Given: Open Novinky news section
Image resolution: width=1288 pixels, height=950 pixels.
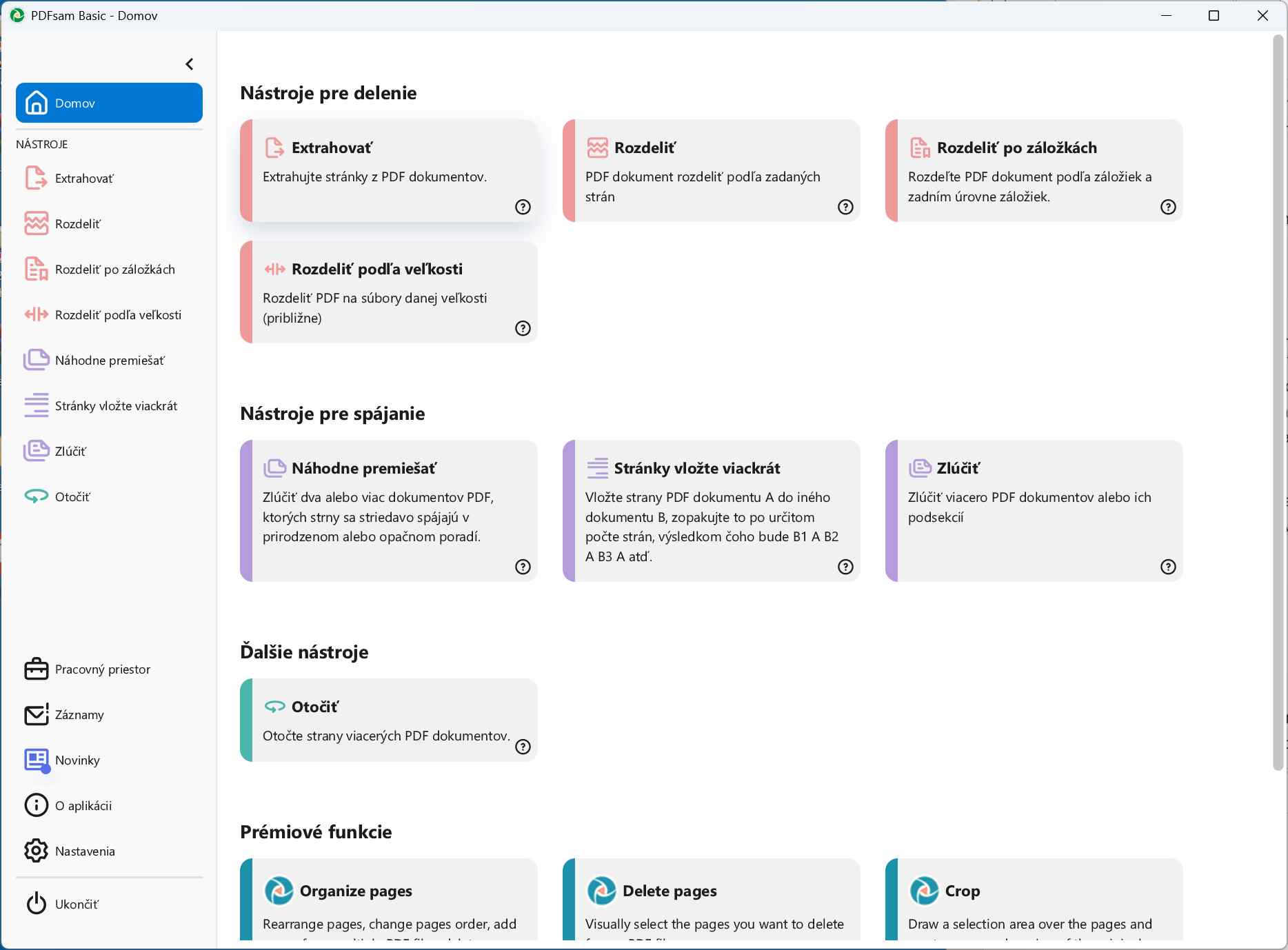Looking at the screenshot, I should (77, 760).
